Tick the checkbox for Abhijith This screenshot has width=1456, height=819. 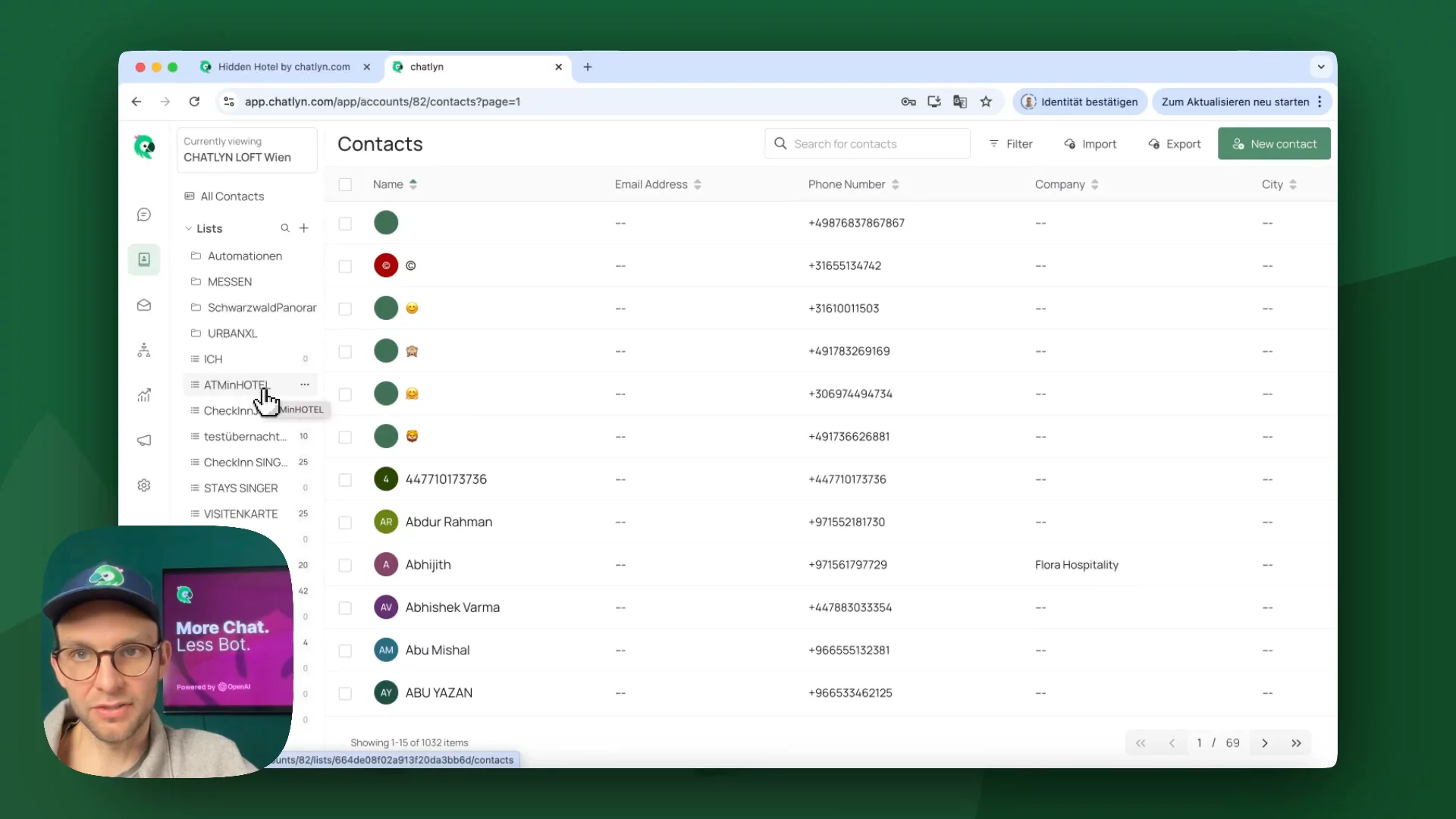point(345,565)
